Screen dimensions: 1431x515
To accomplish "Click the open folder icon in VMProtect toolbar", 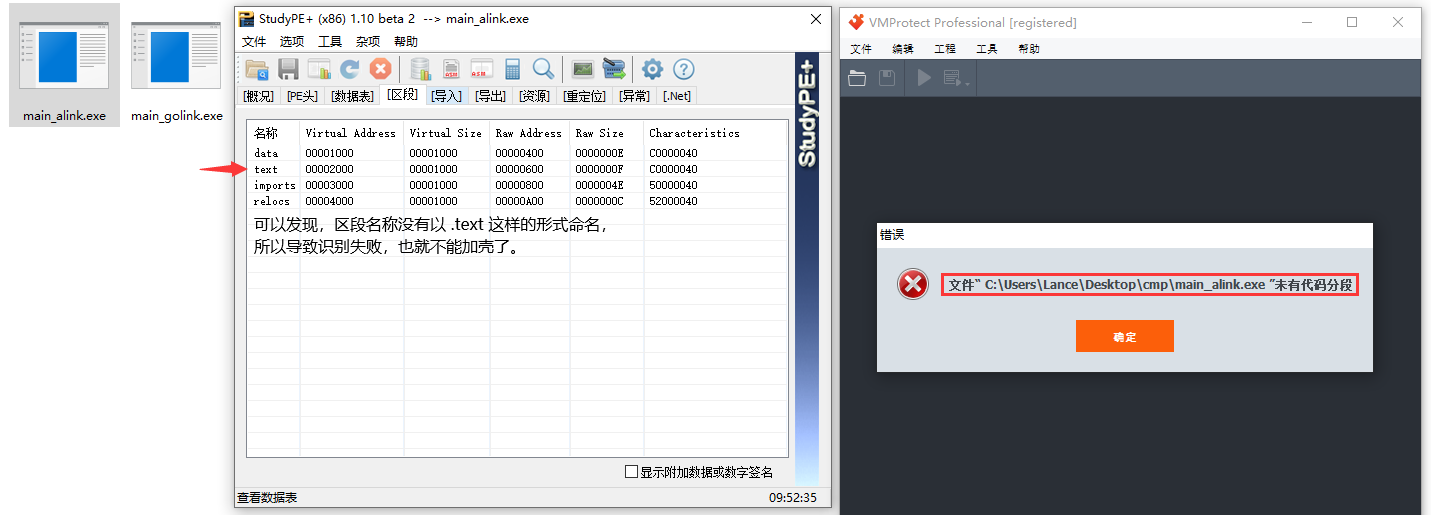I will pos(857,78).
